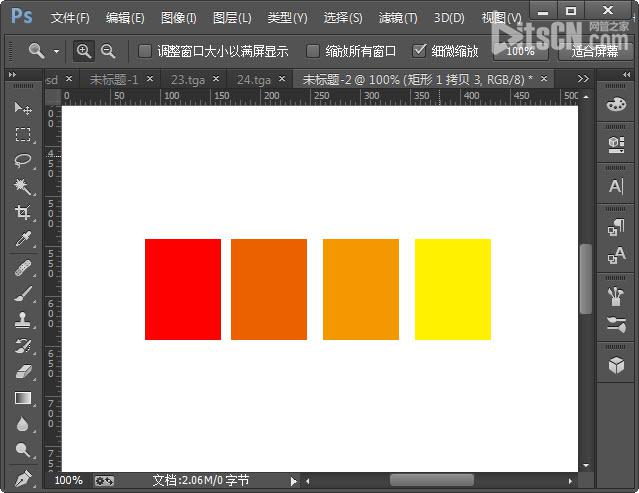Select the Blur droplet tool
This screenshot has height=493, width=639.
point(23,424)
